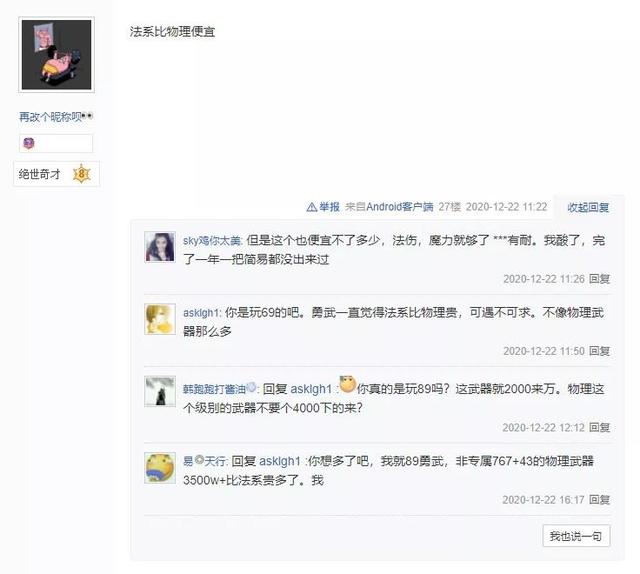Open the asklgh1 username in second comment
Viewport: 640px width, 574px height.
[201, 313]
